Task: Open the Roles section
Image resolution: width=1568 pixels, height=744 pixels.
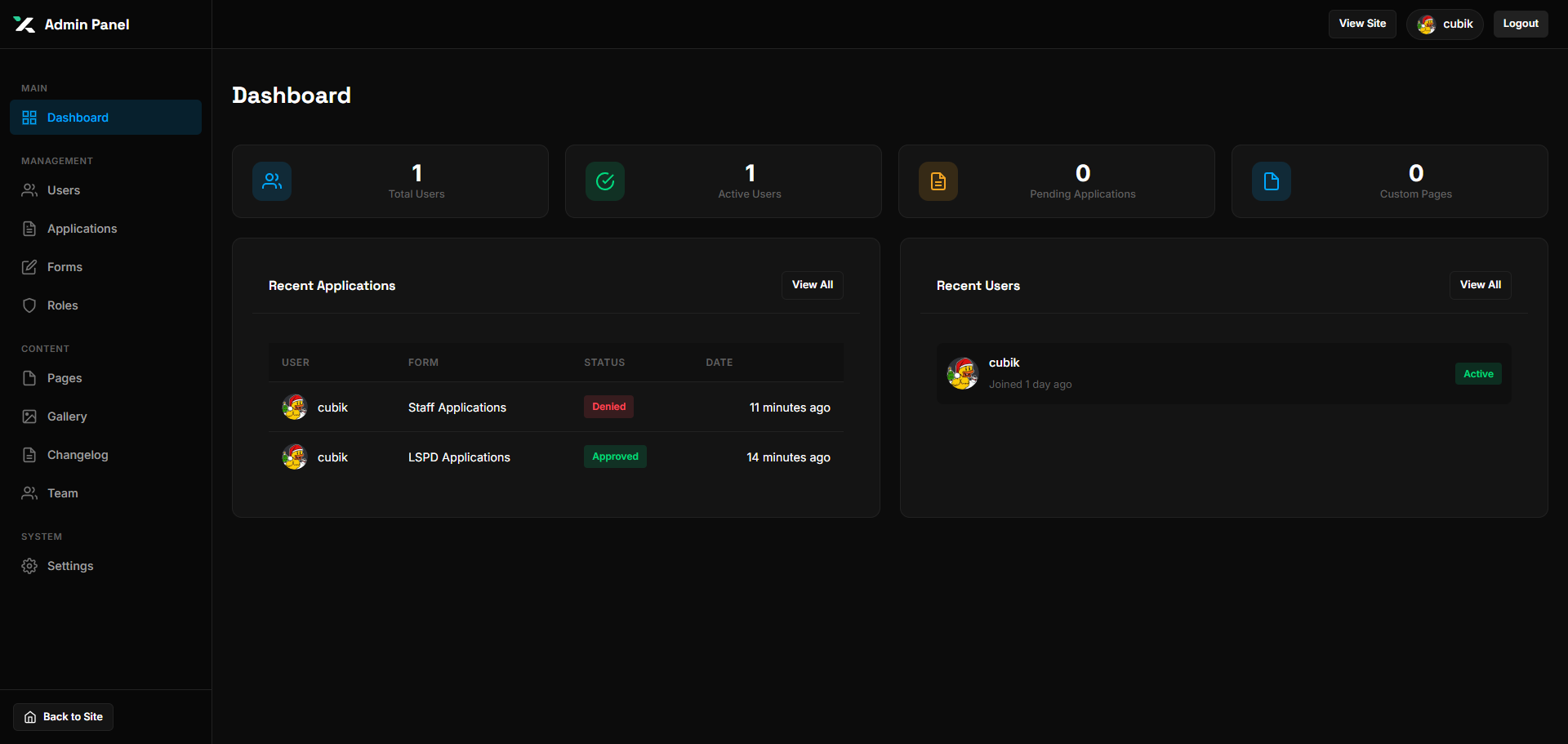Action: 105,305
